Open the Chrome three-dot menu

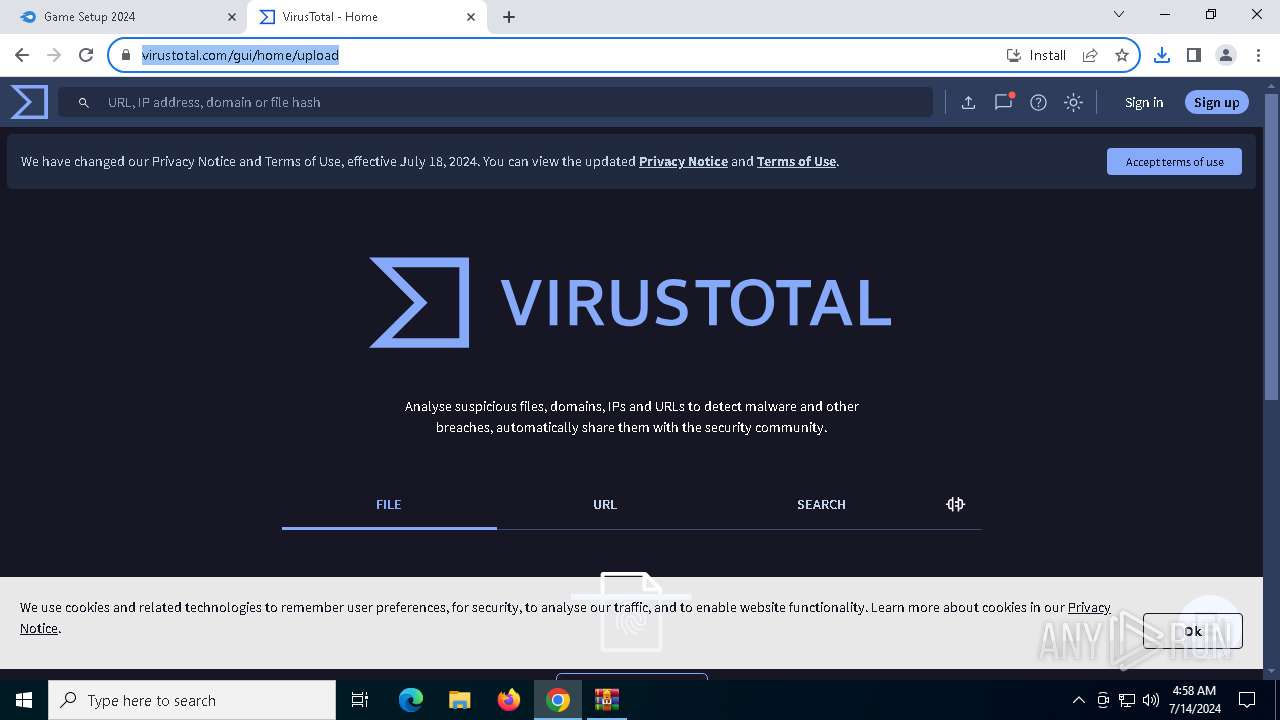pyautogui.click(x=1258, y=55)
